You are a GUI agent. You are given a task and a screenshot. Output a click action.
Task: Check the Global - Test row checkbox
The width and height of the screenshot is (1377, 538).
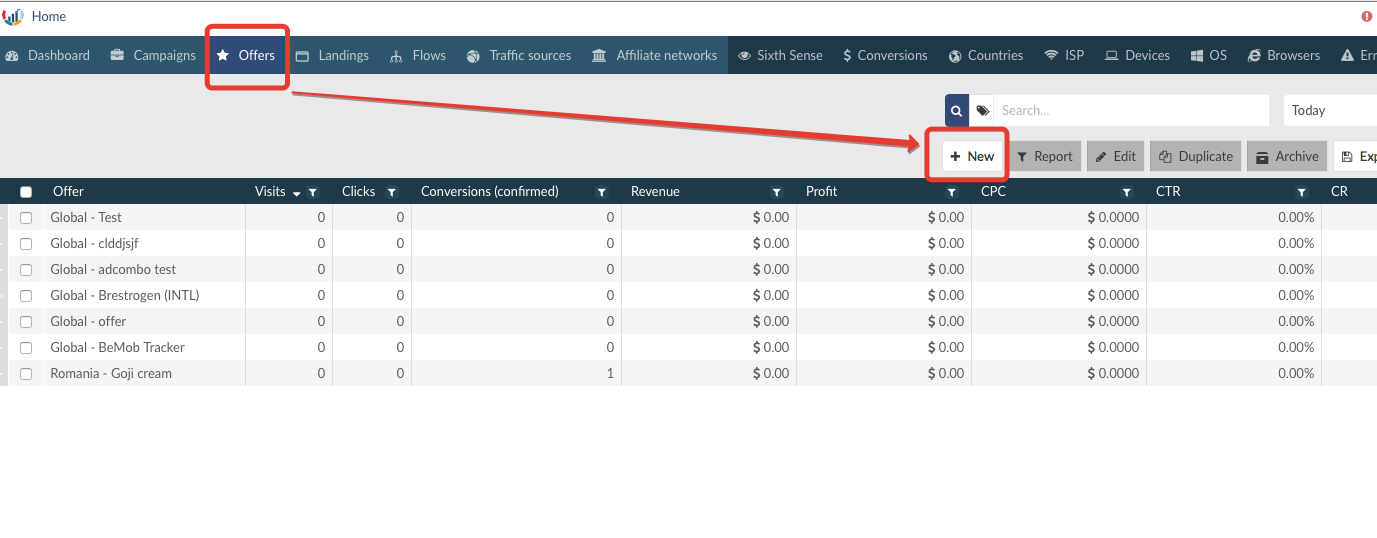pos(26,218)
